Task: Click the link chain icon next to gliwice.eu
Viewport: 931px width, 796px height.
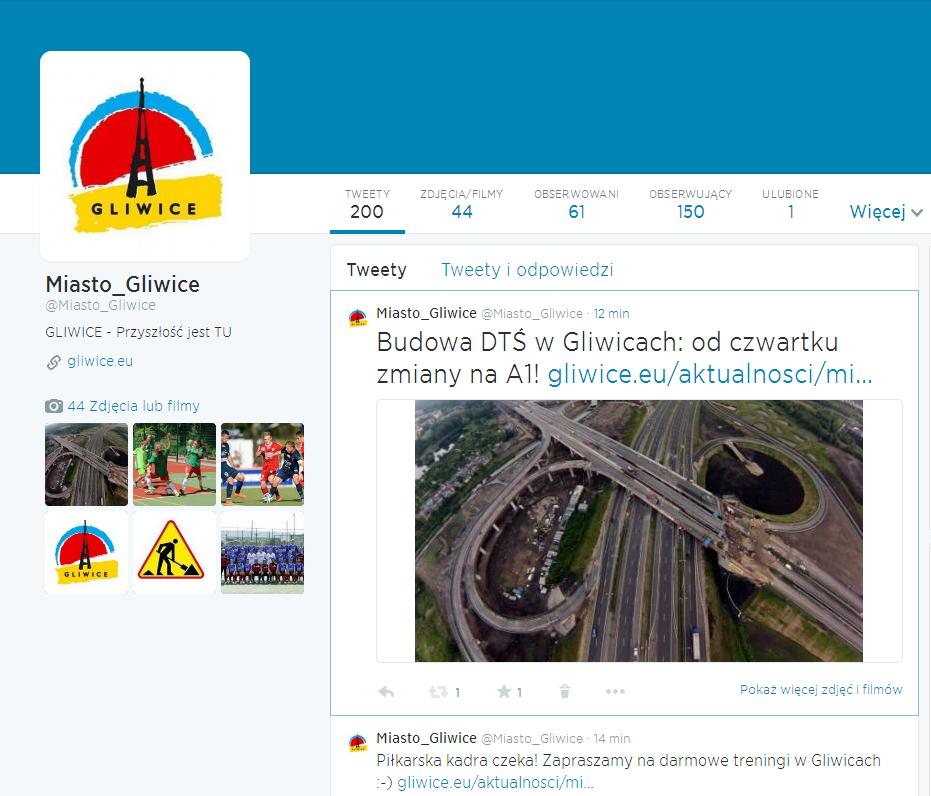Action: coord(53,362)
